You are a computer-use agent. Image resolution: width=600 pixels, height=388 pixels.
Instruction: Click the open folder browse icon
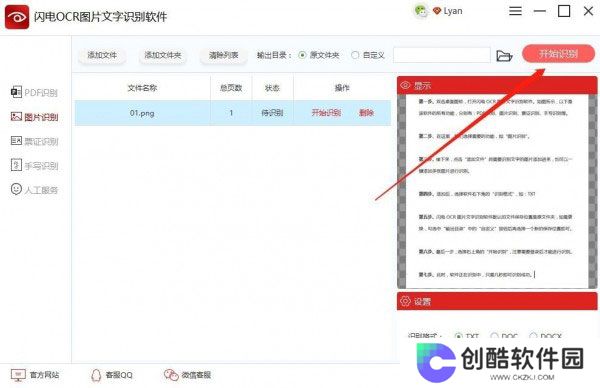(504, 56)
